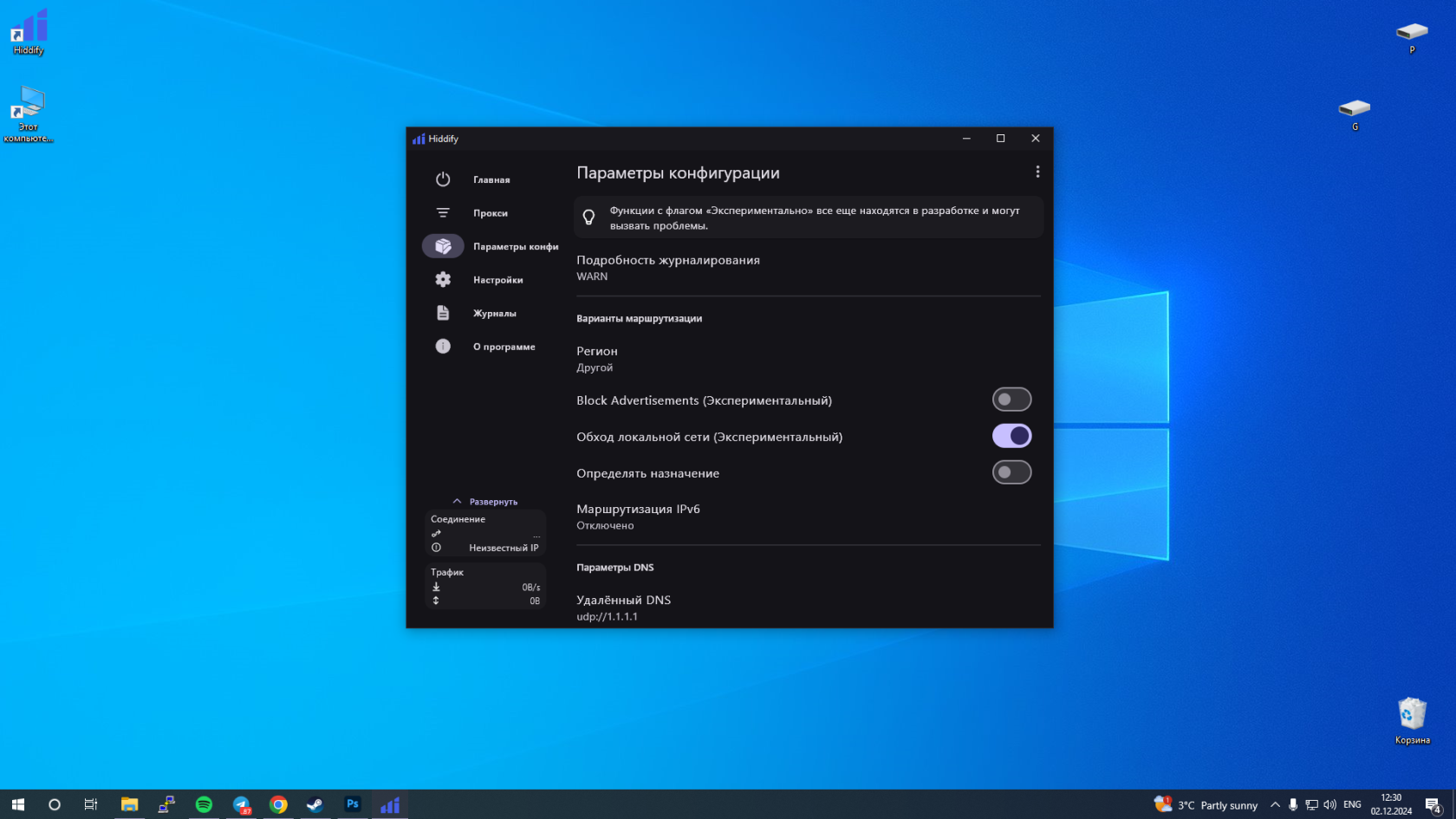The width and height of the screenshot is (1456, 819).
Task: Open Steam from the taskbar
Action: click(315, 804)
